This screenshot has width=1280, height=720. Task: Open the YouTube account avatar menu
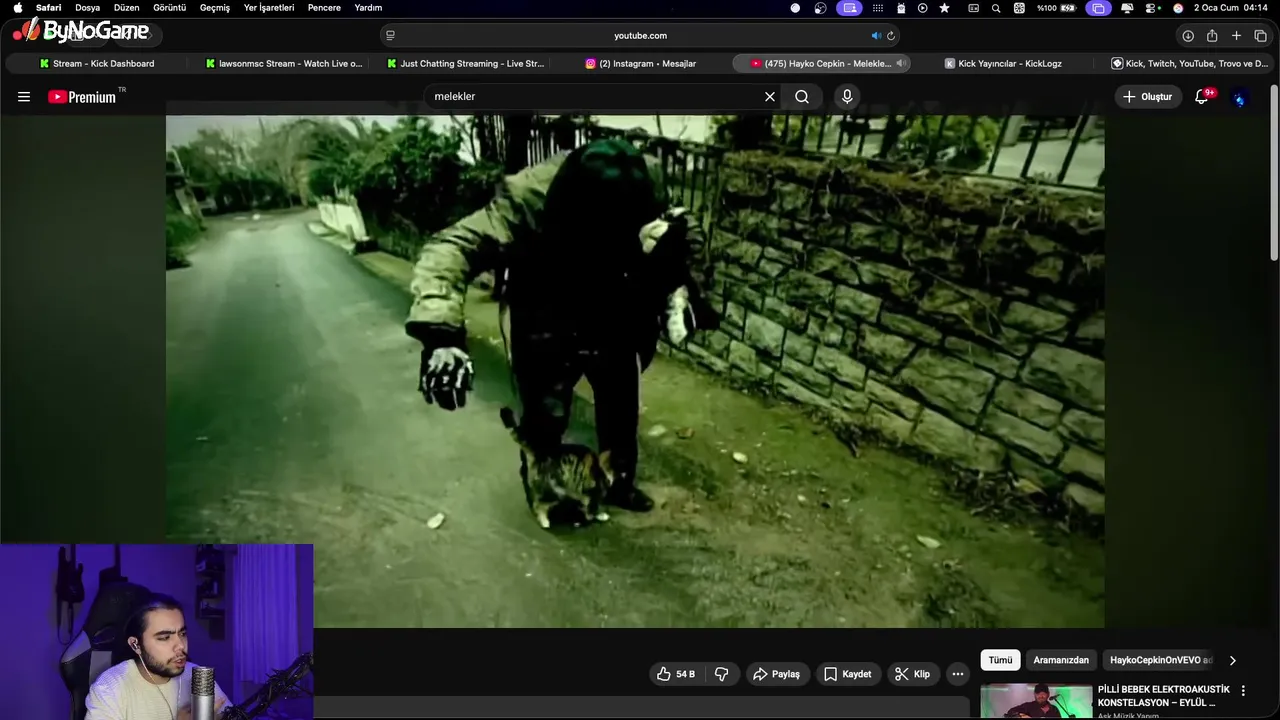click(1239, 98)
